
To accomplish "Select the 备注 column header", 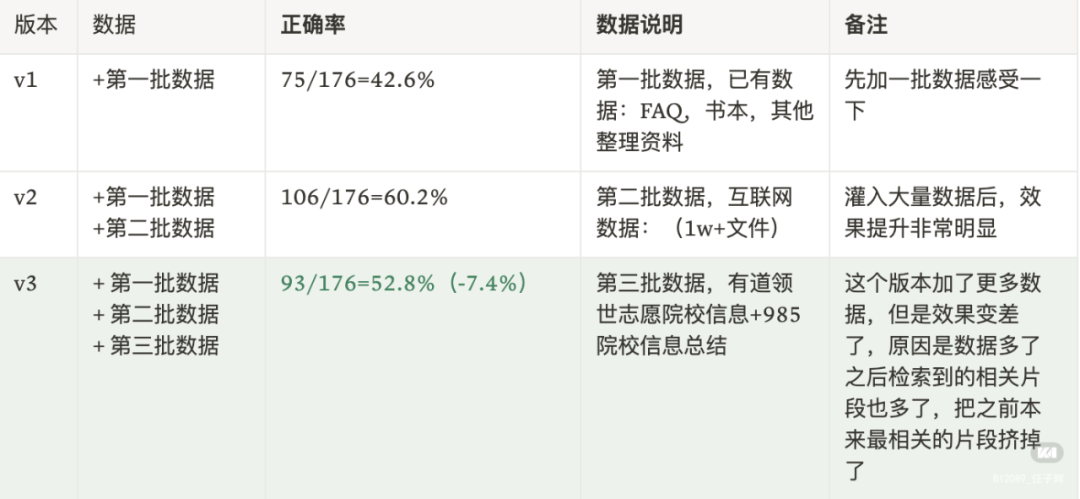I will pos(866,26).
